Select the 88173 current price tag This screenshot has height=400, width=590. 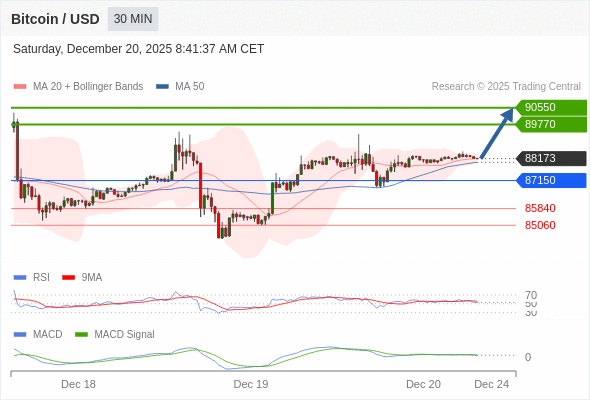551,158
